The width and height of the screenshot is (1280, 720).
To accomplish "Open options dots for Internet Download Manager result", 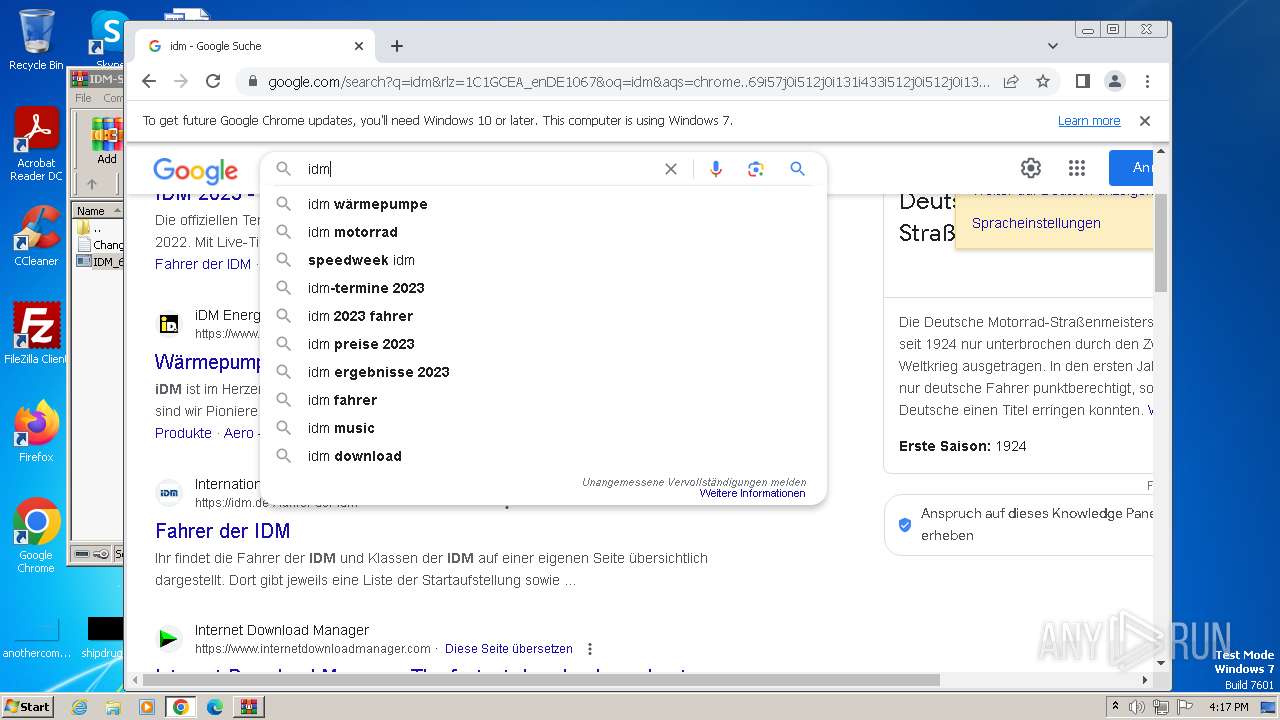I will pos(590,649).
